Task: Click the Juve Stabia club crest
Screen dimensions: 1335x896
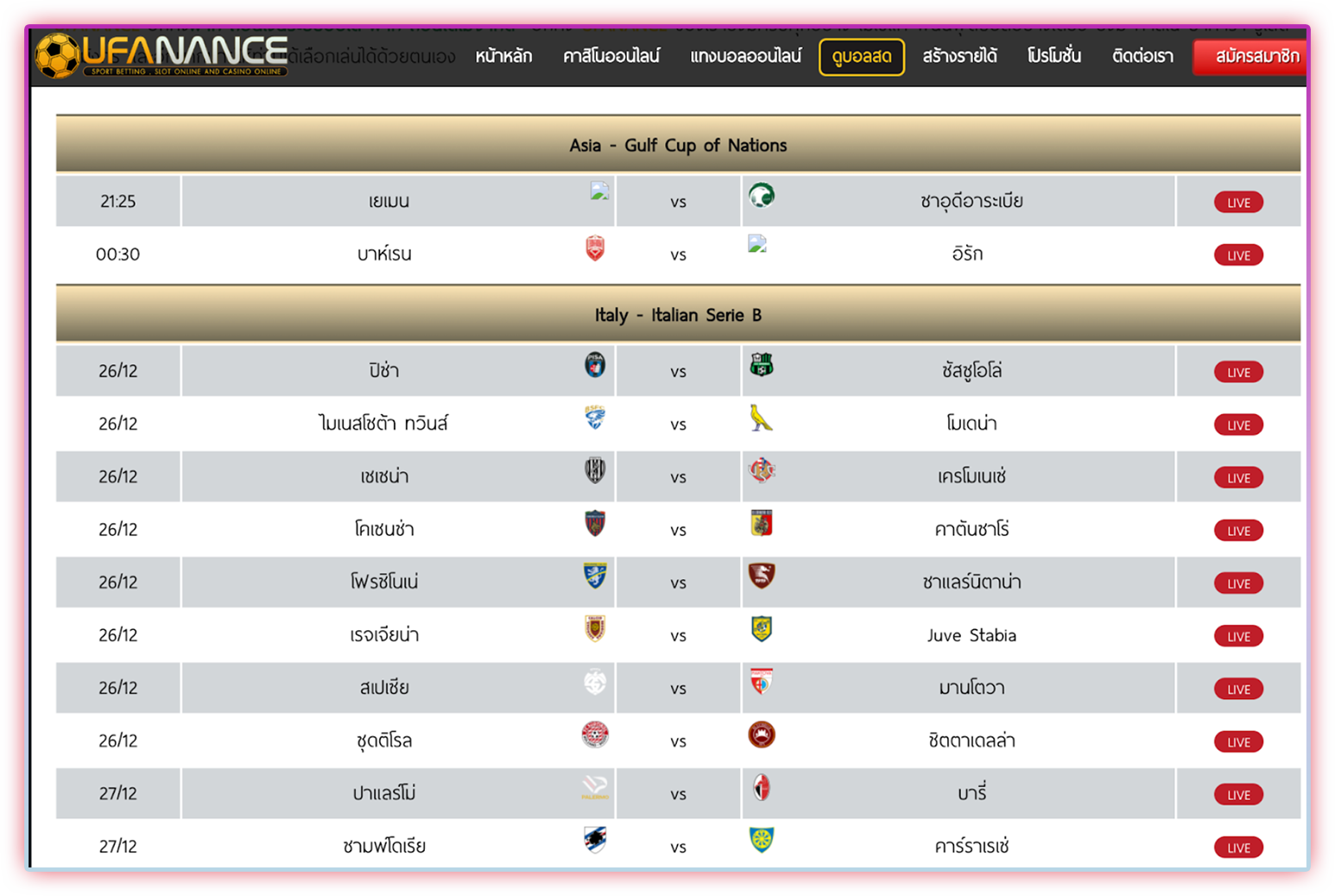Action: pyautogui.click(x=761, y=629)
